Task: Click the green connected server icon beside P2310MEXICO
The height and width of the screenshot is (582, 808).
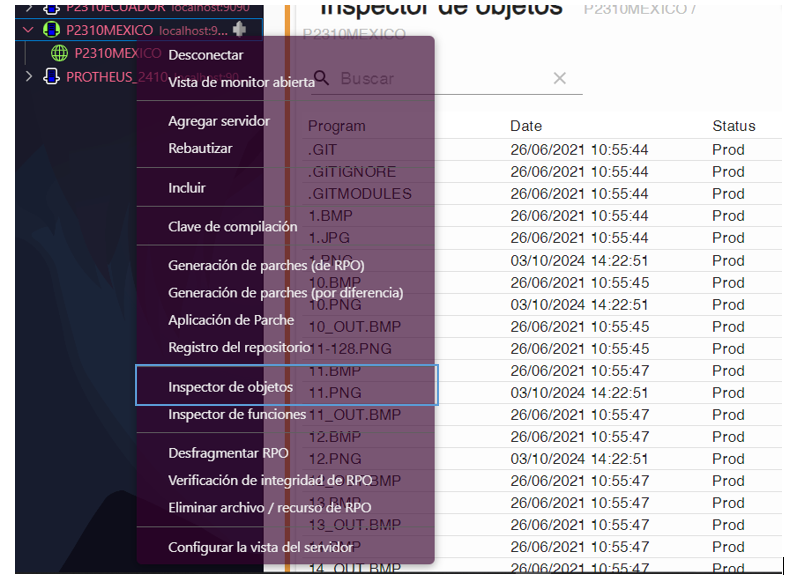Action: click(52, 30)
